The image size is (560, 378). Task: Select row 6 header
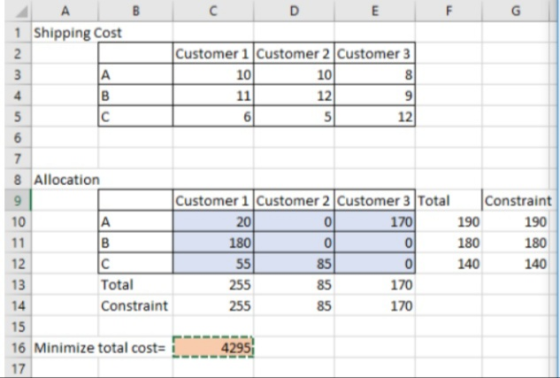coord(18,138)
